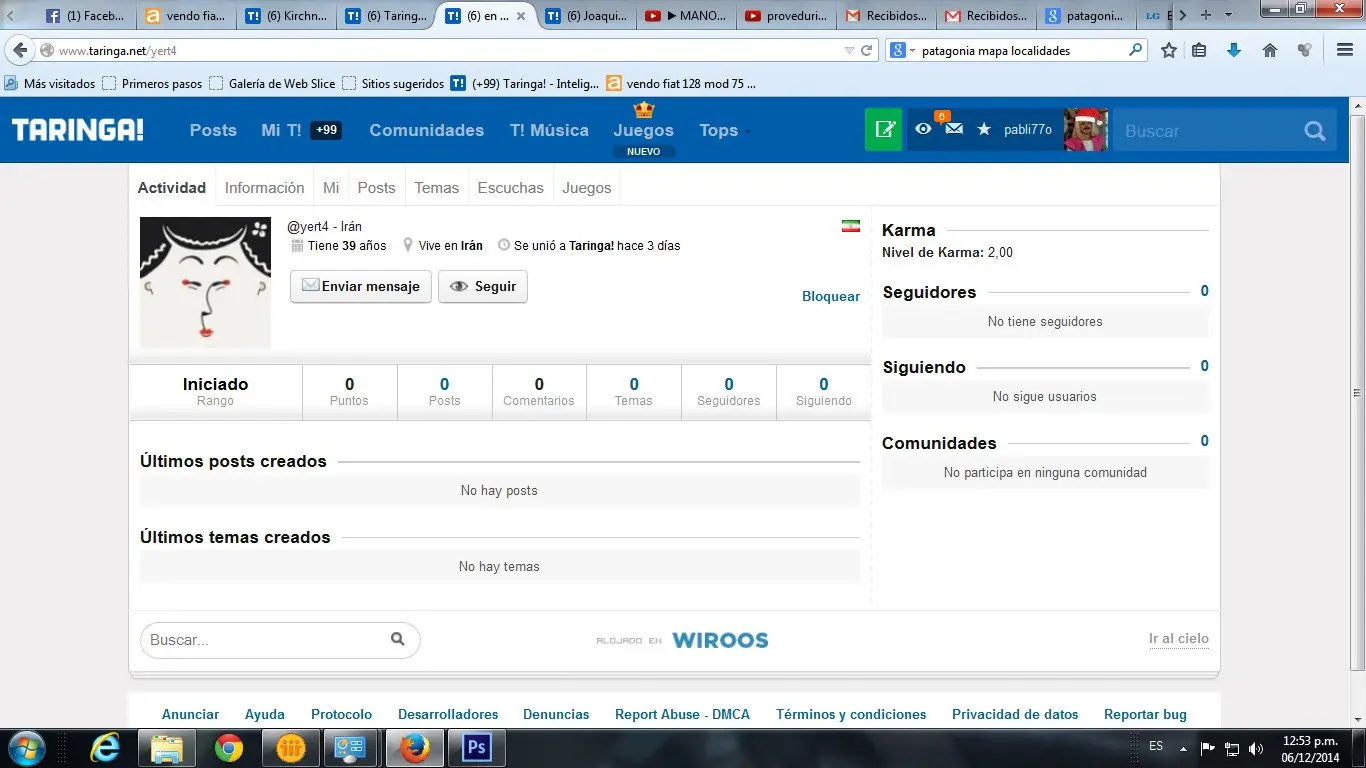Click the favorites star in Taringa header

pyautogui.click(x=984, y=129)
